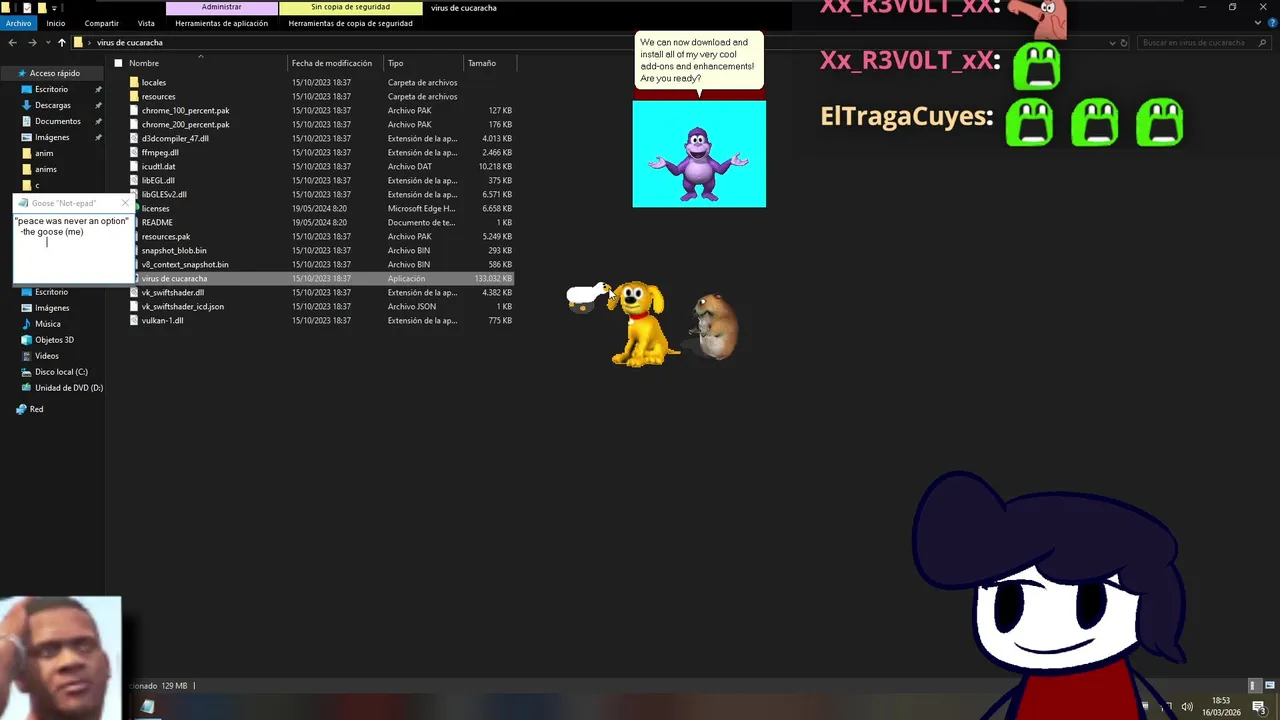Open the Compartir ribbon tab

(x=101, y=23)
